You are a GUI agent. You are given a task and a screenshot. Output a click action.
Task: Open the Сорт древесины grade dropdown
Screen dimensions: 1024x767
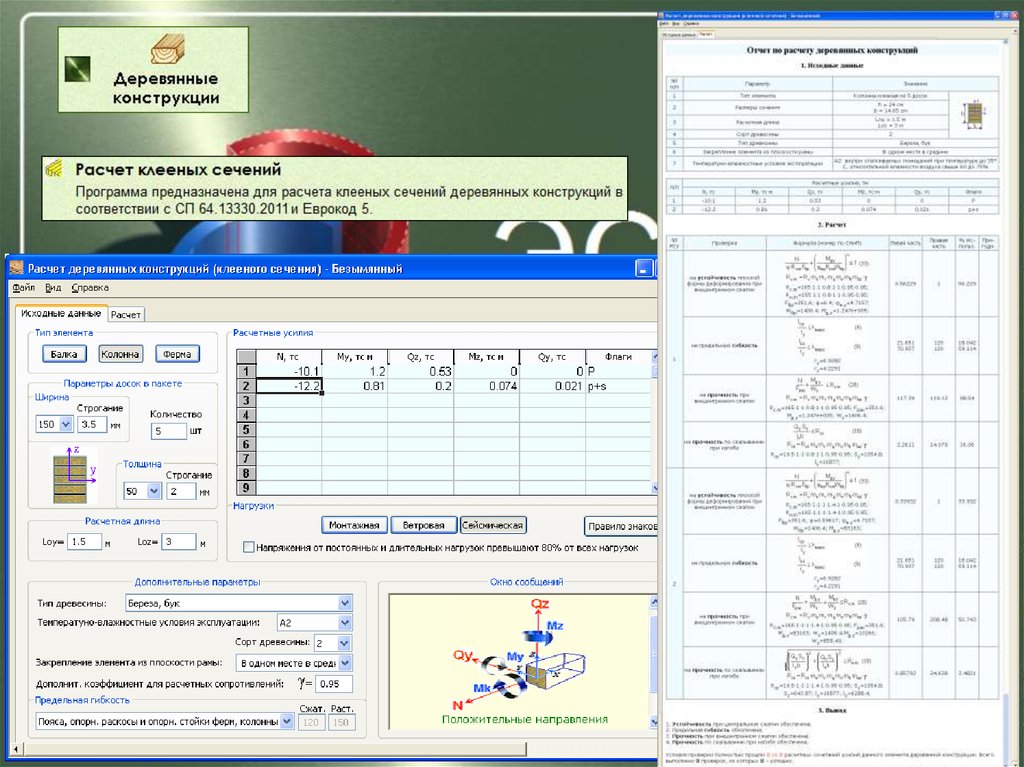(345, 642)
